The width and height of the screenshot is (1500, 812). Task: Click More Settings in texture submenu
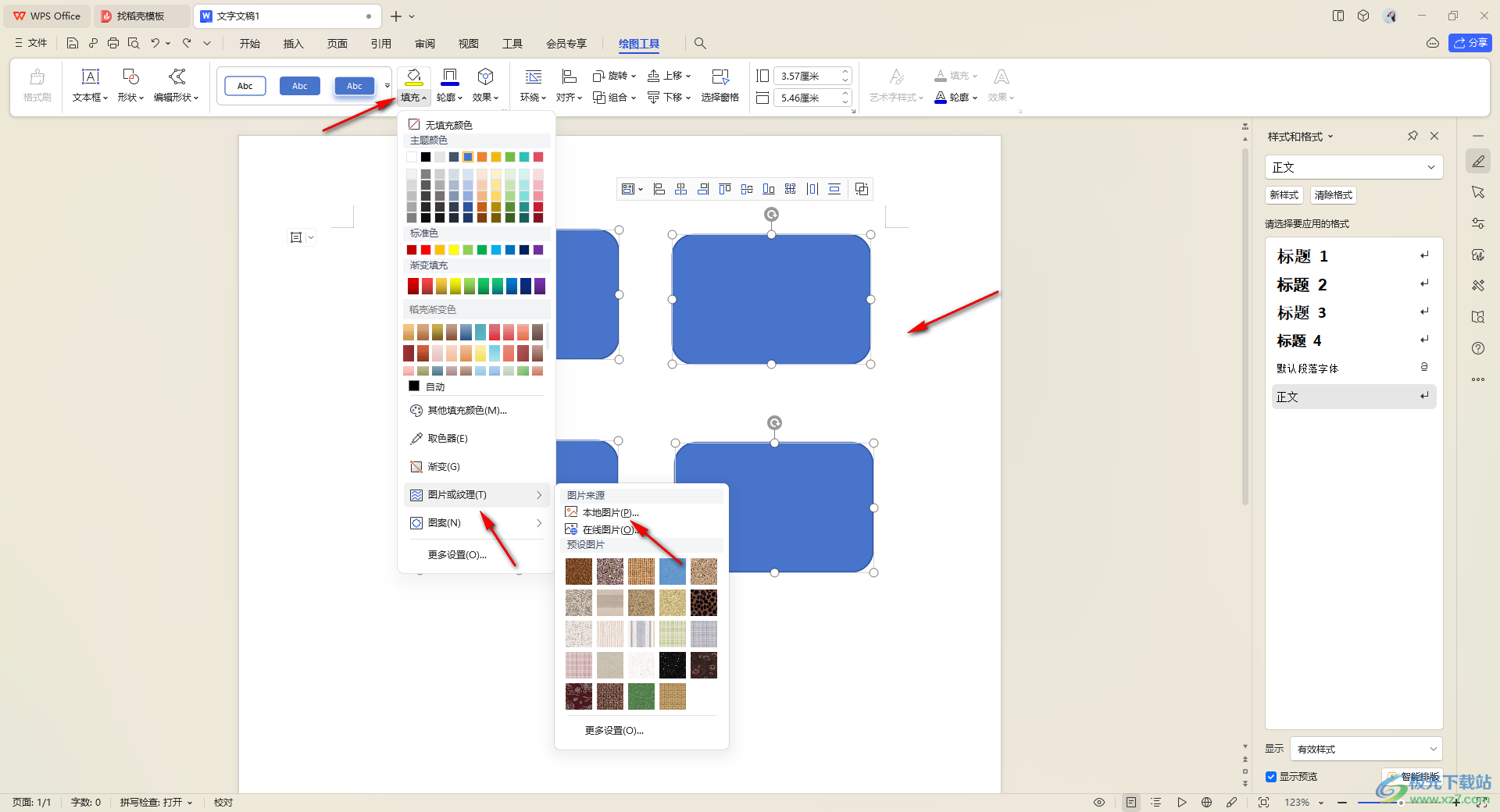tap(614, 731)
